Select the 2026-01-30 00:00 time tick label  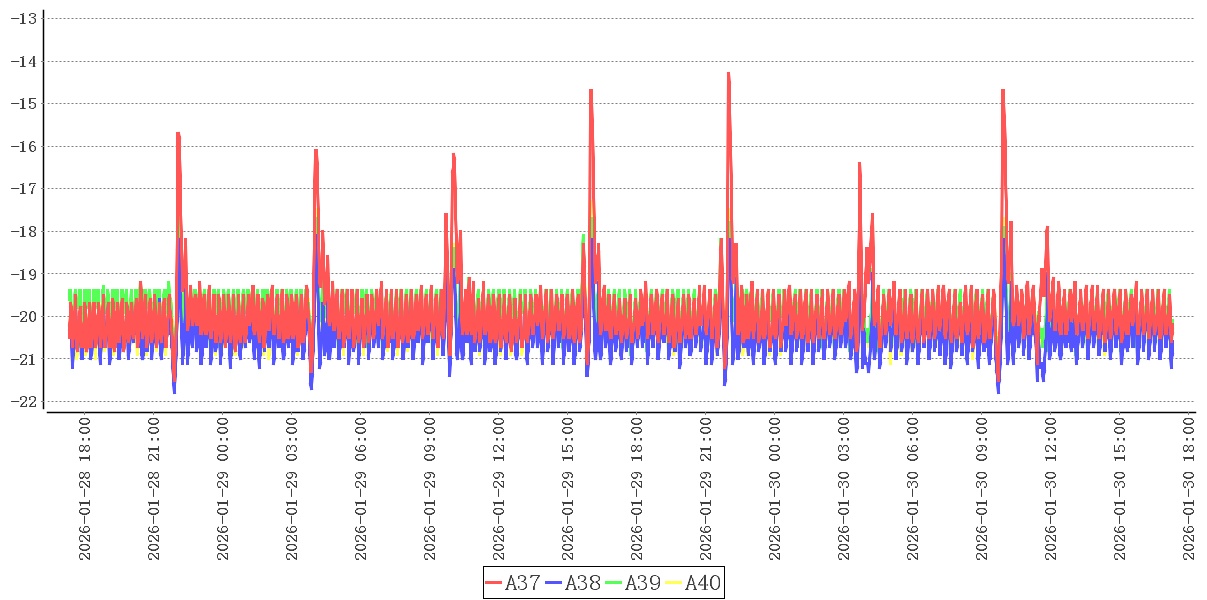[x=775, y=489]
